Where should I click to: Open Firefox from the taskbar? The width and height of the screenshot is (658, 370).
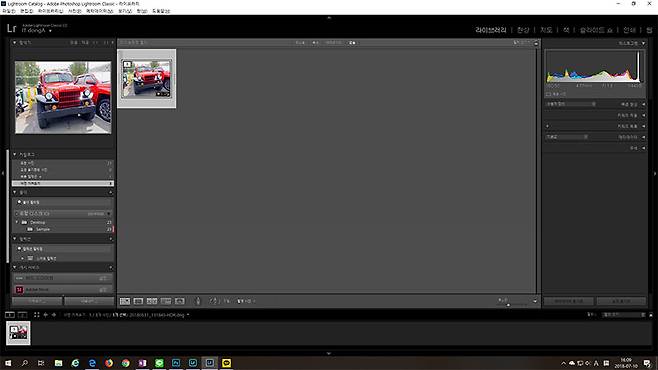coord(109,363)
